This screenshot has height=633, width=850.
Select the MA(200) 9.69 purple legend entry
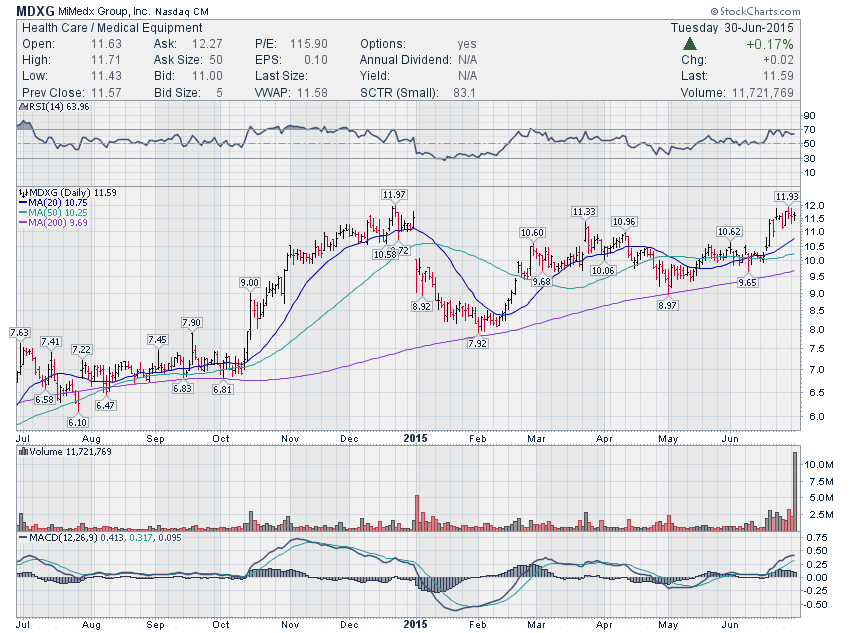coord(53,222)
